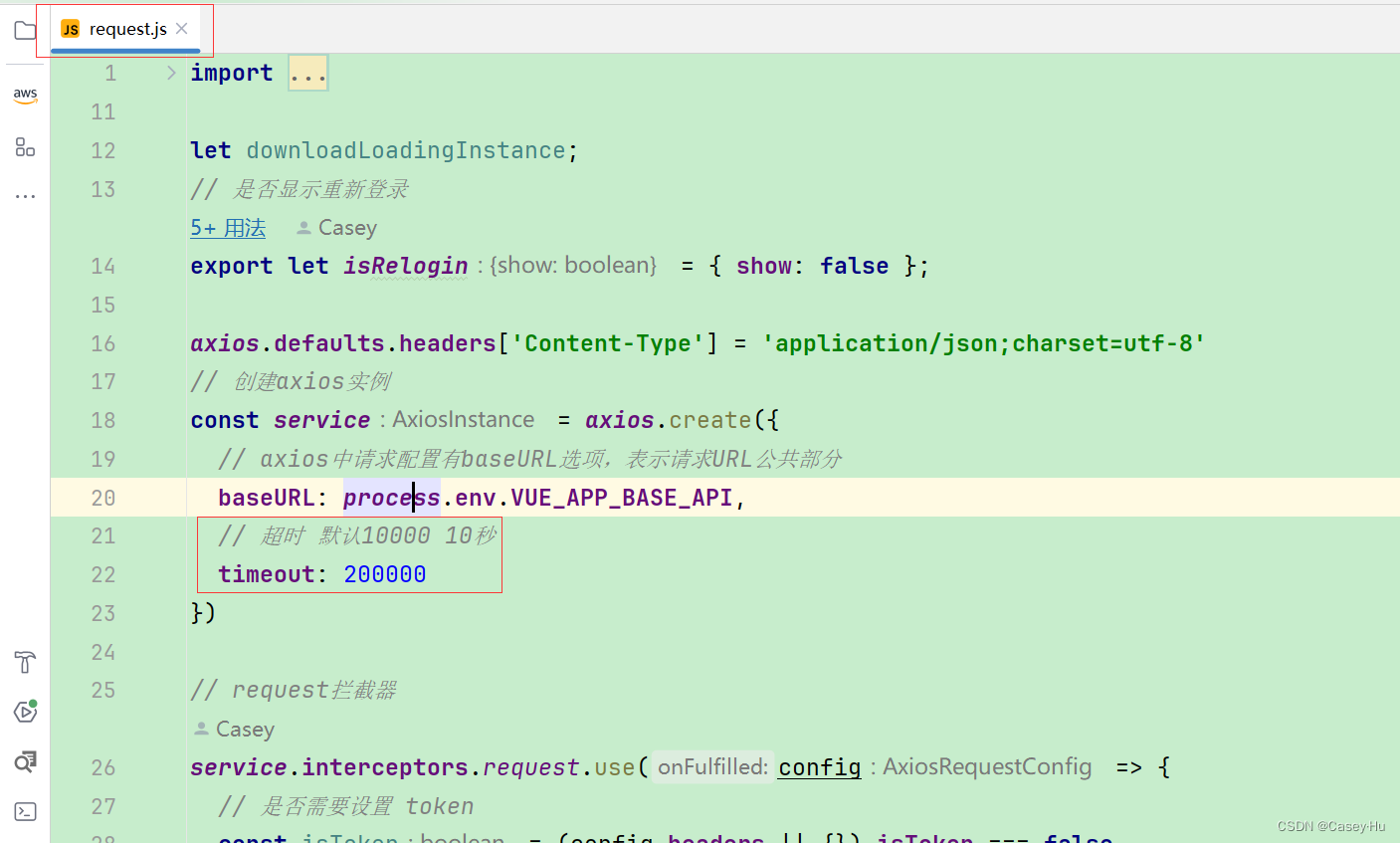Image resolution: width=1400 pixels, height=843 pixels.
Task: Open the '5+ 用法' usages link
Action: [x=228, y=228]
